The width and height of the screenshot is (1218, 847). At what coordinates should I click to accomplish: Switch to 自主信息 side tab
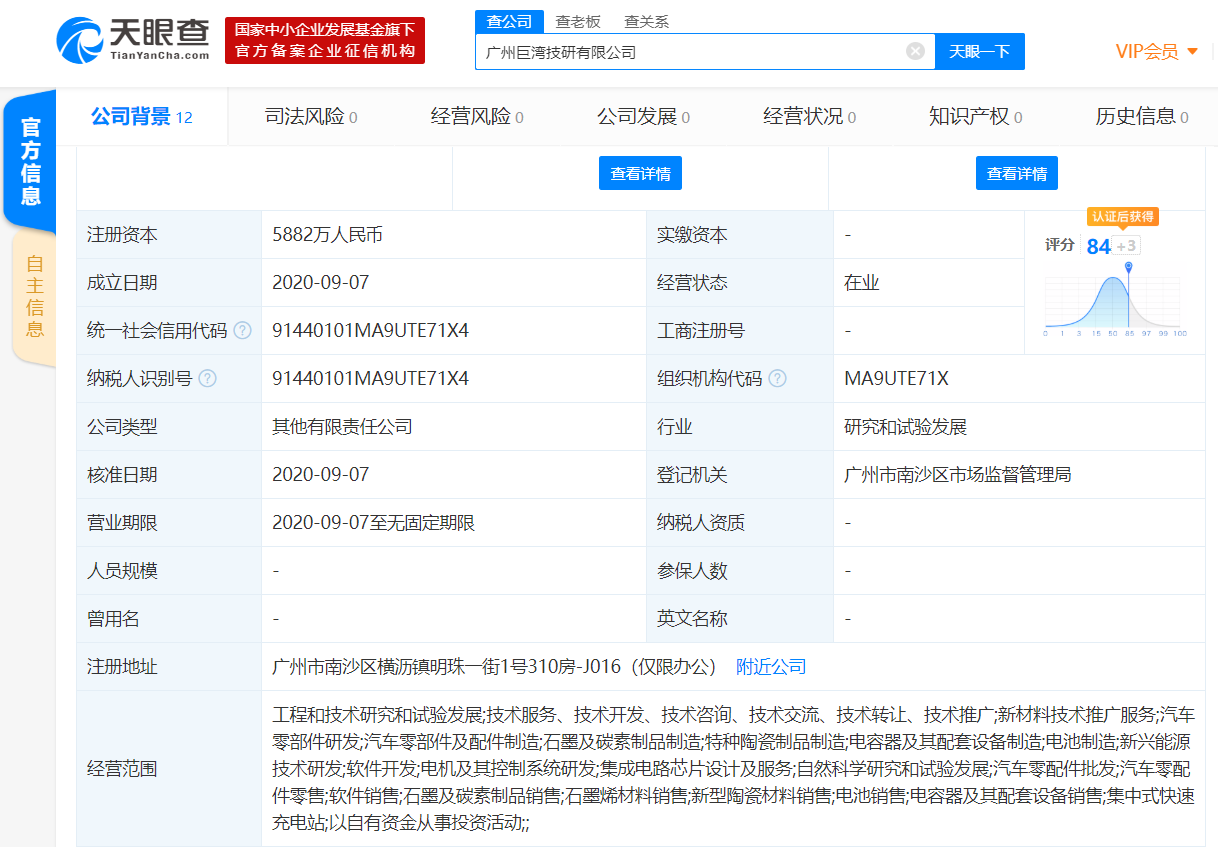(35, 297)
